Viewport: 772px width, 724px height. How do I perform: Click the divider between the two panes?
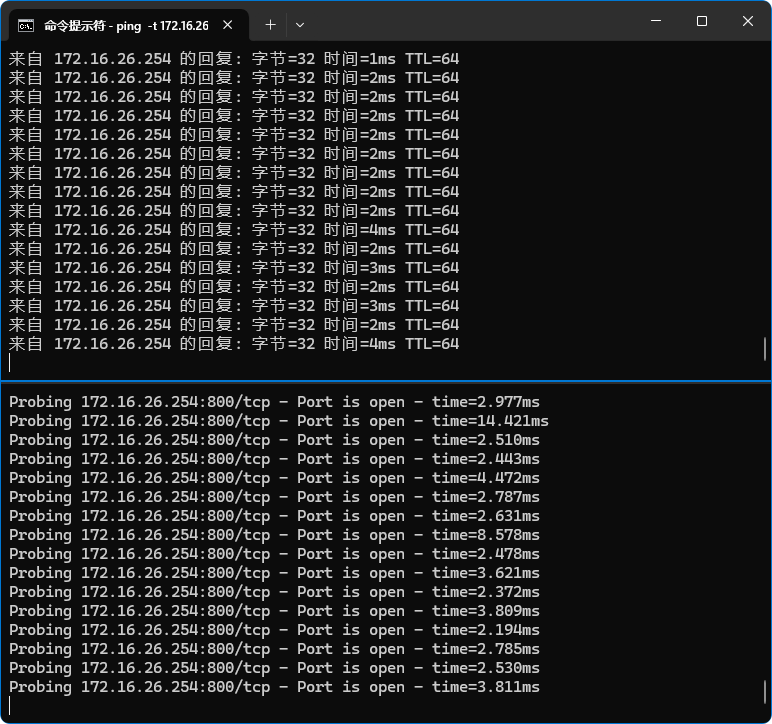(x=386, y=381)
